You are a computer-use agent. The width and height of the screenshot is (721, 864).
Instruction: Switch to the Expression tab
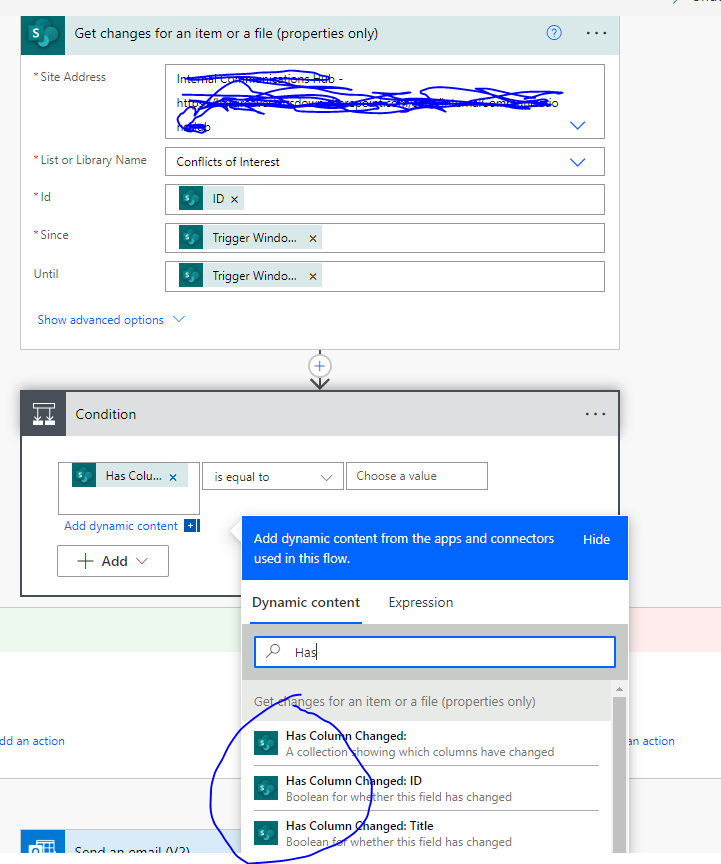421,602
